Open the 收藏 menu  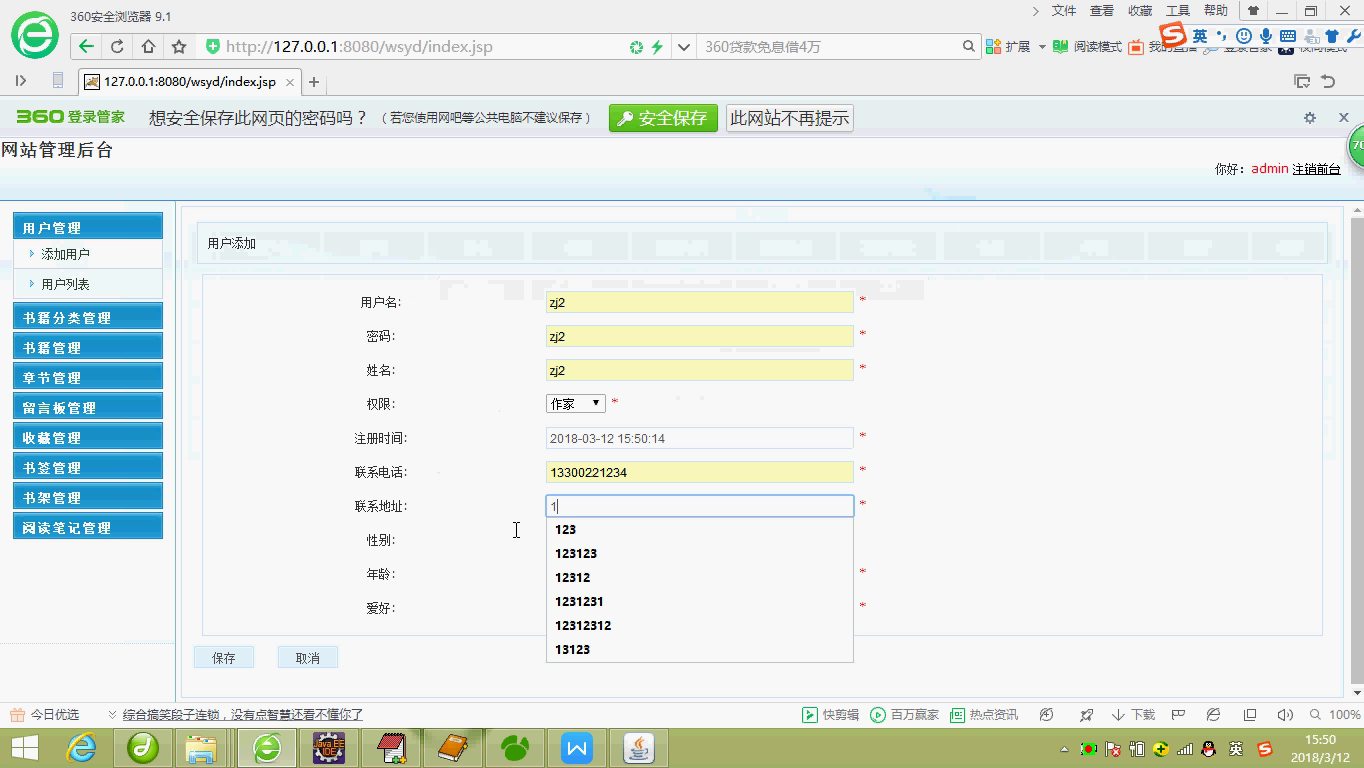[x=1140, y=11]
